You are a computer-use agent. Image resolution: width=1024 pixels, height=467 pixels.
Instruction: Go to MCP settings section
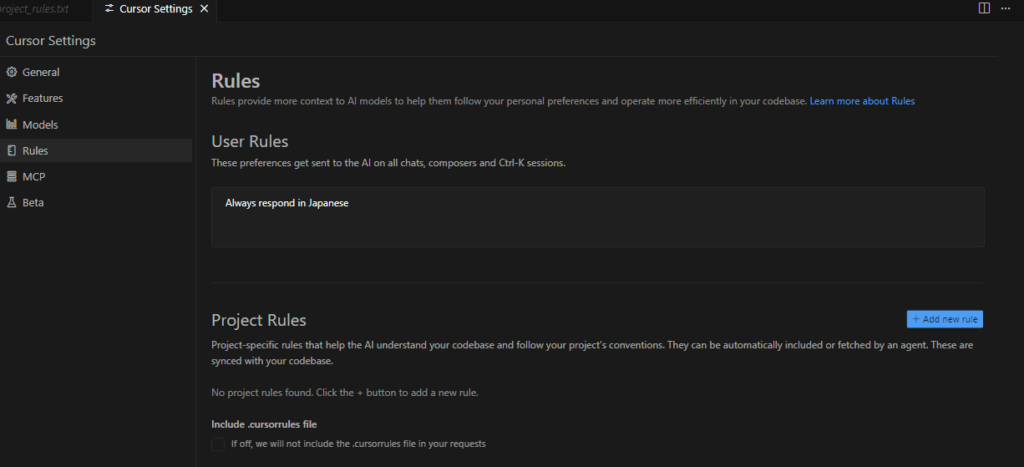[x=34, y=176]
